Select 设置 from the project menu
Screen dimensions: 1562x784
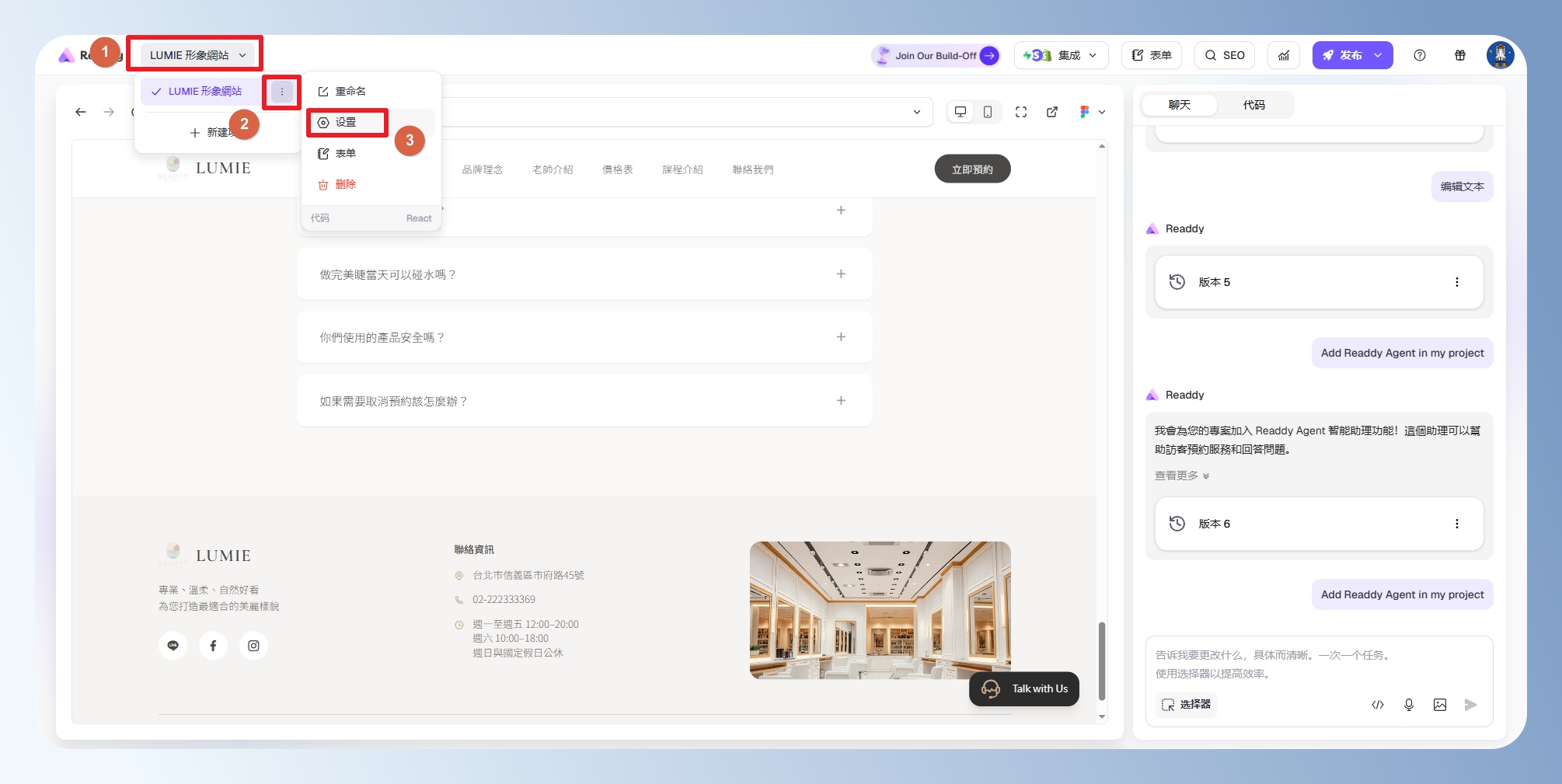click(347, 123)
